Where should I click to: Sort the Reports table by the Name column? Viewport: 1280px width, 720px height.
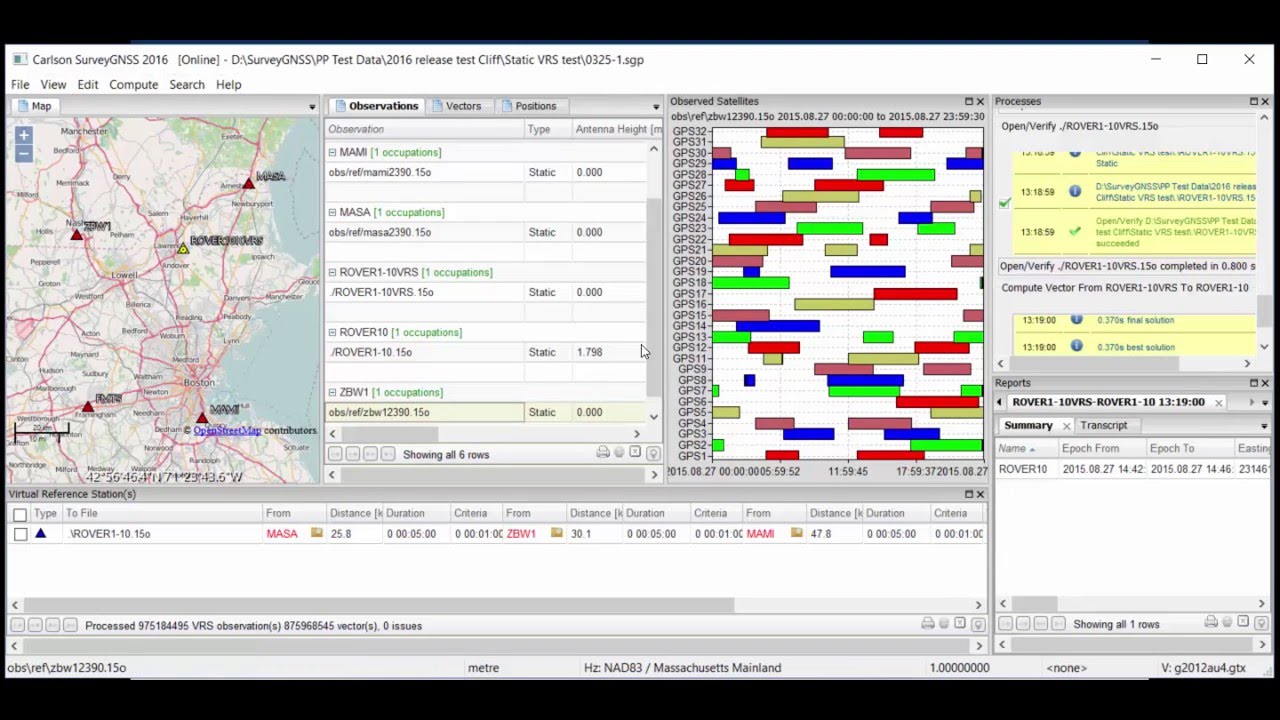point(1027,448)
